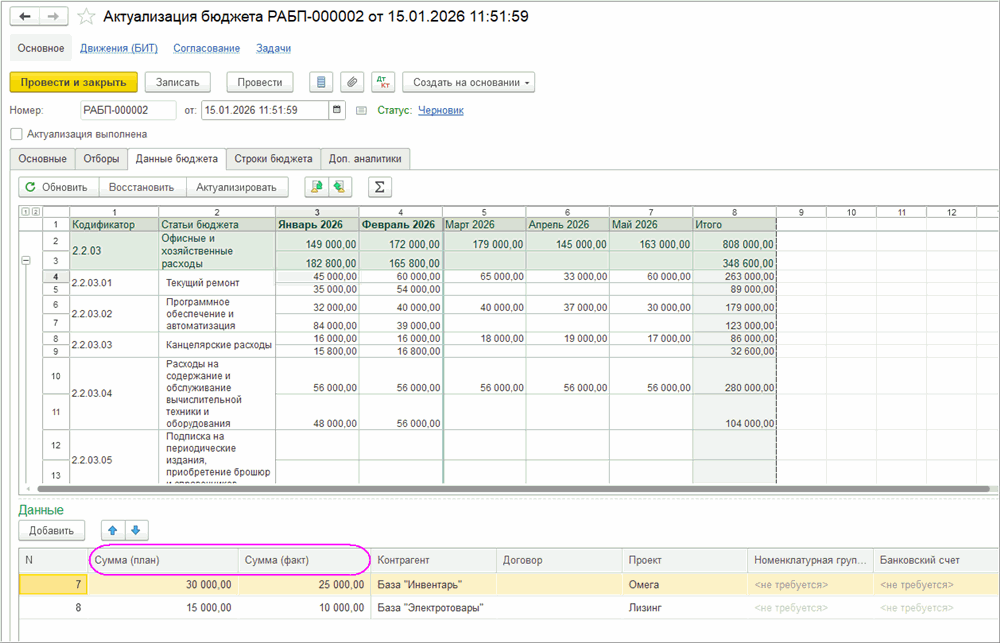Move the data row up
The image size is (1000, 643).
pos(113,530)
